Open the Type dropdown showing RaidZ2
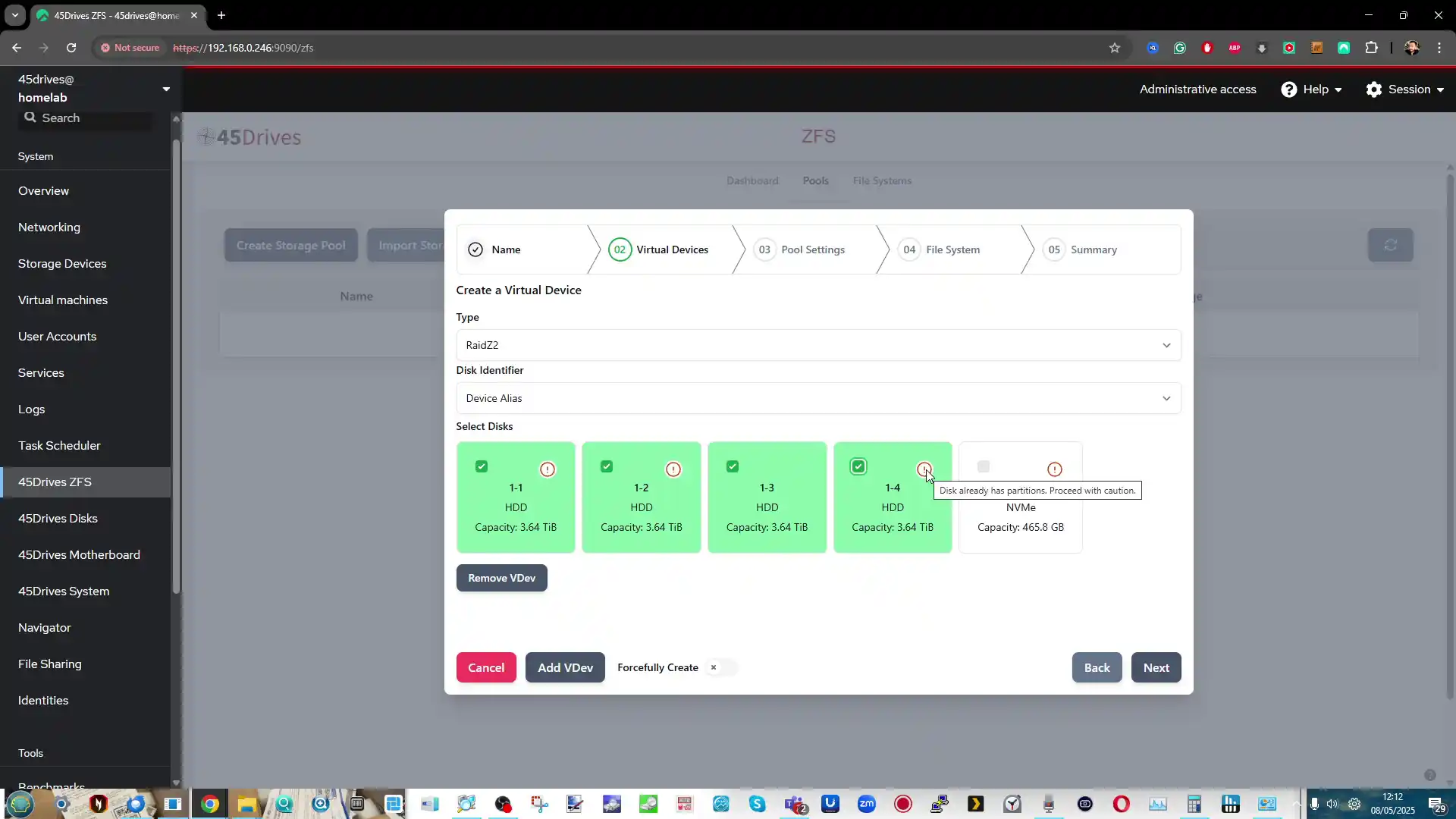1456x819 pixels. click(818, 345)
